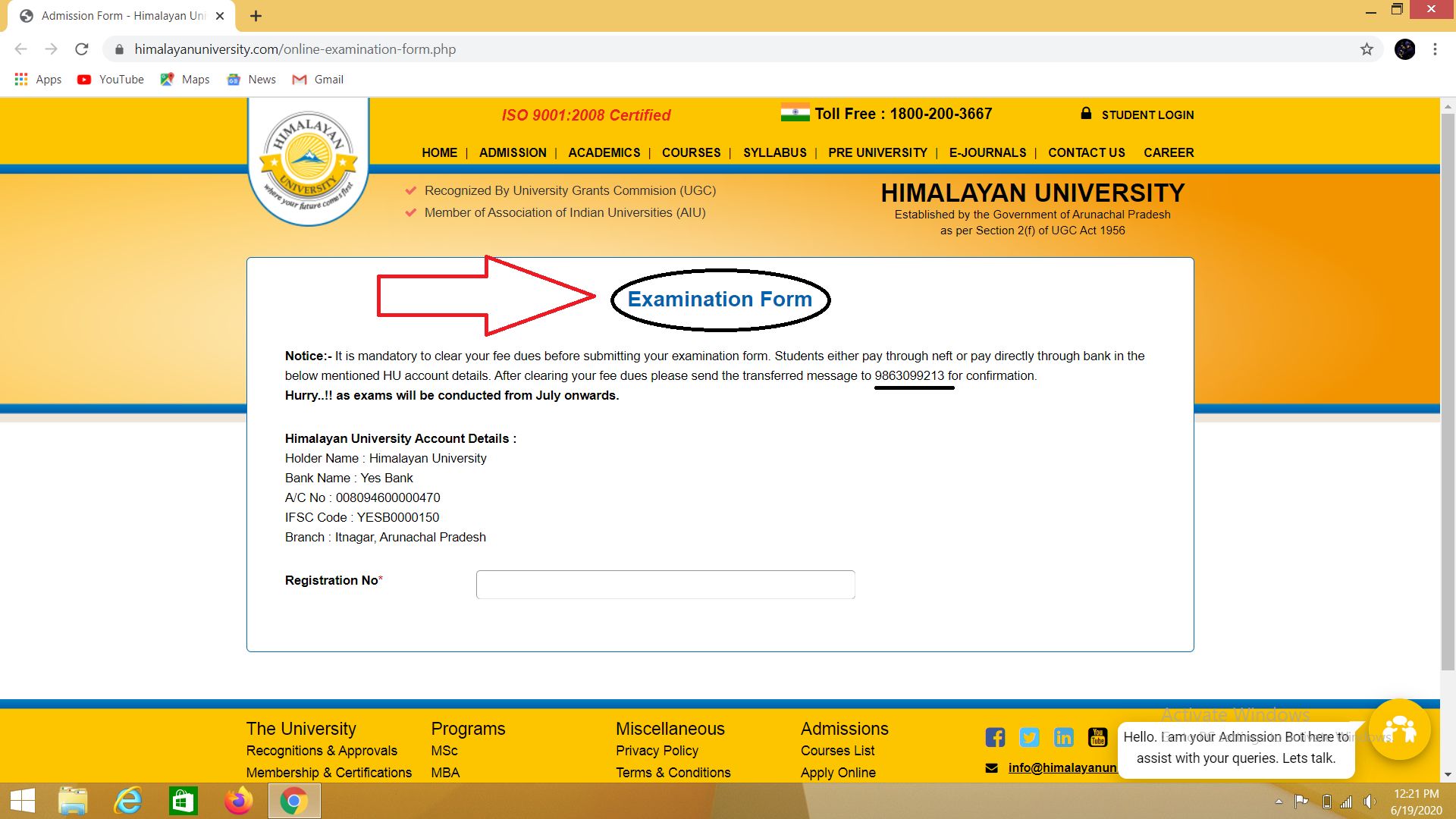Open the Windows Store taskbar icon
The height and width of the screenshot is (819, 1456).
(184, 801)
